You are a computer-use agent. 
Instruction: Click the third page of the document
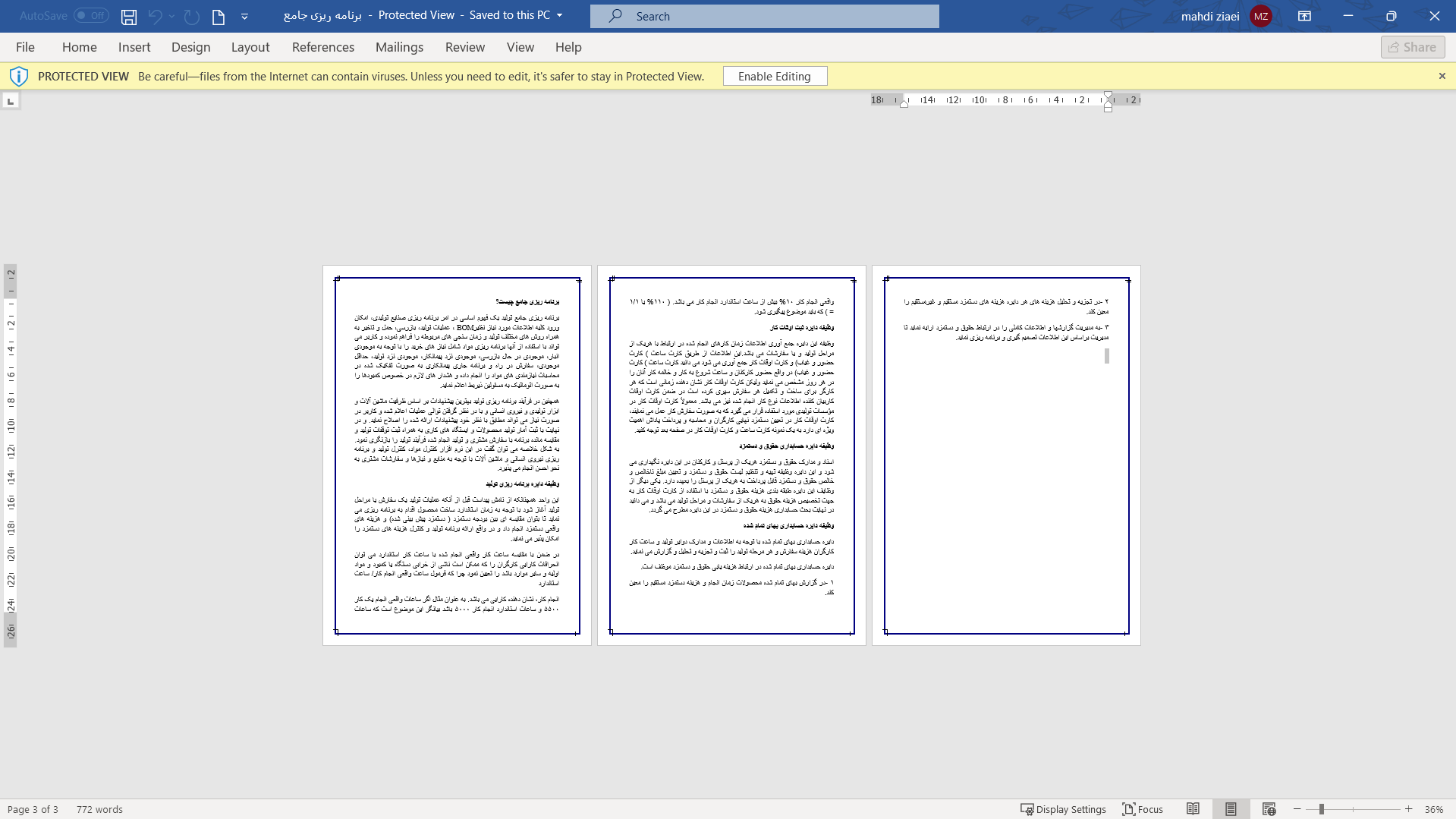1006,455
